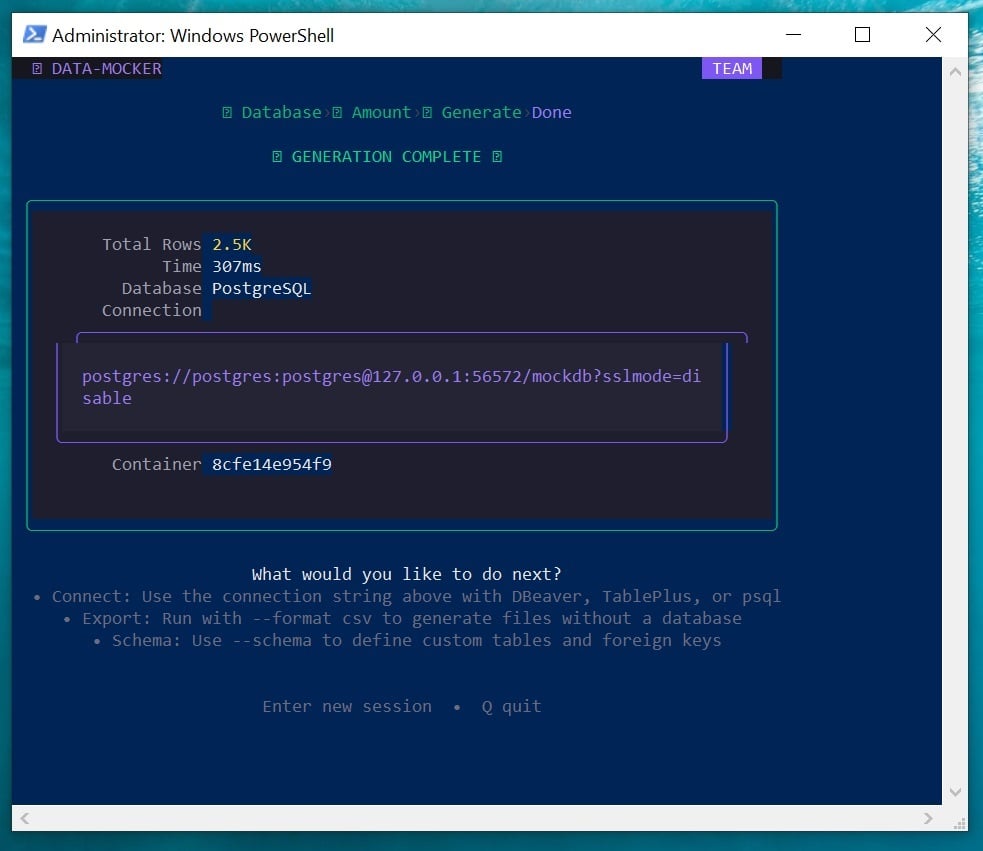Screen dimensions: 983x851
Task: Click the vertical scrollbar down arrow
Action: [955, 791]
